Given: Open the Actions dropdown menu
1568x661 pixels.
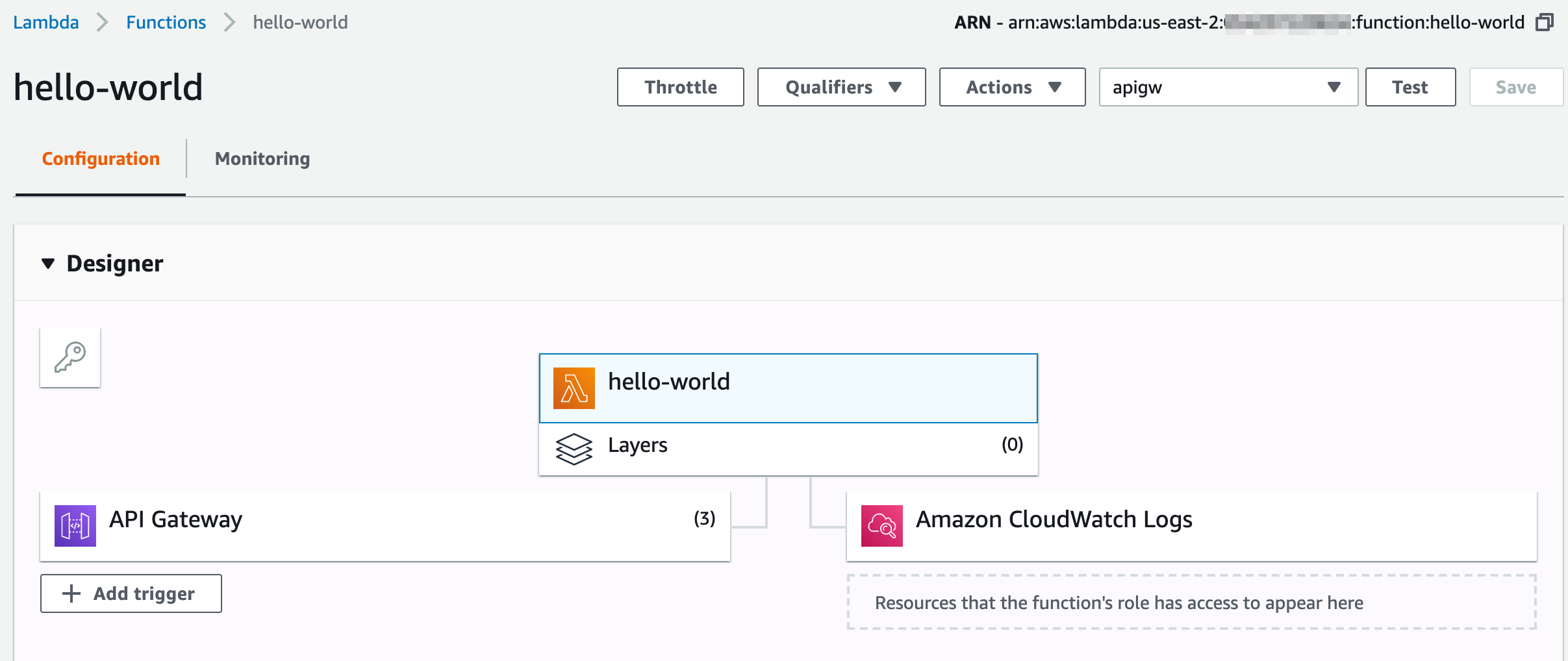Looking at the screenshot, I should pos(1011,87).
